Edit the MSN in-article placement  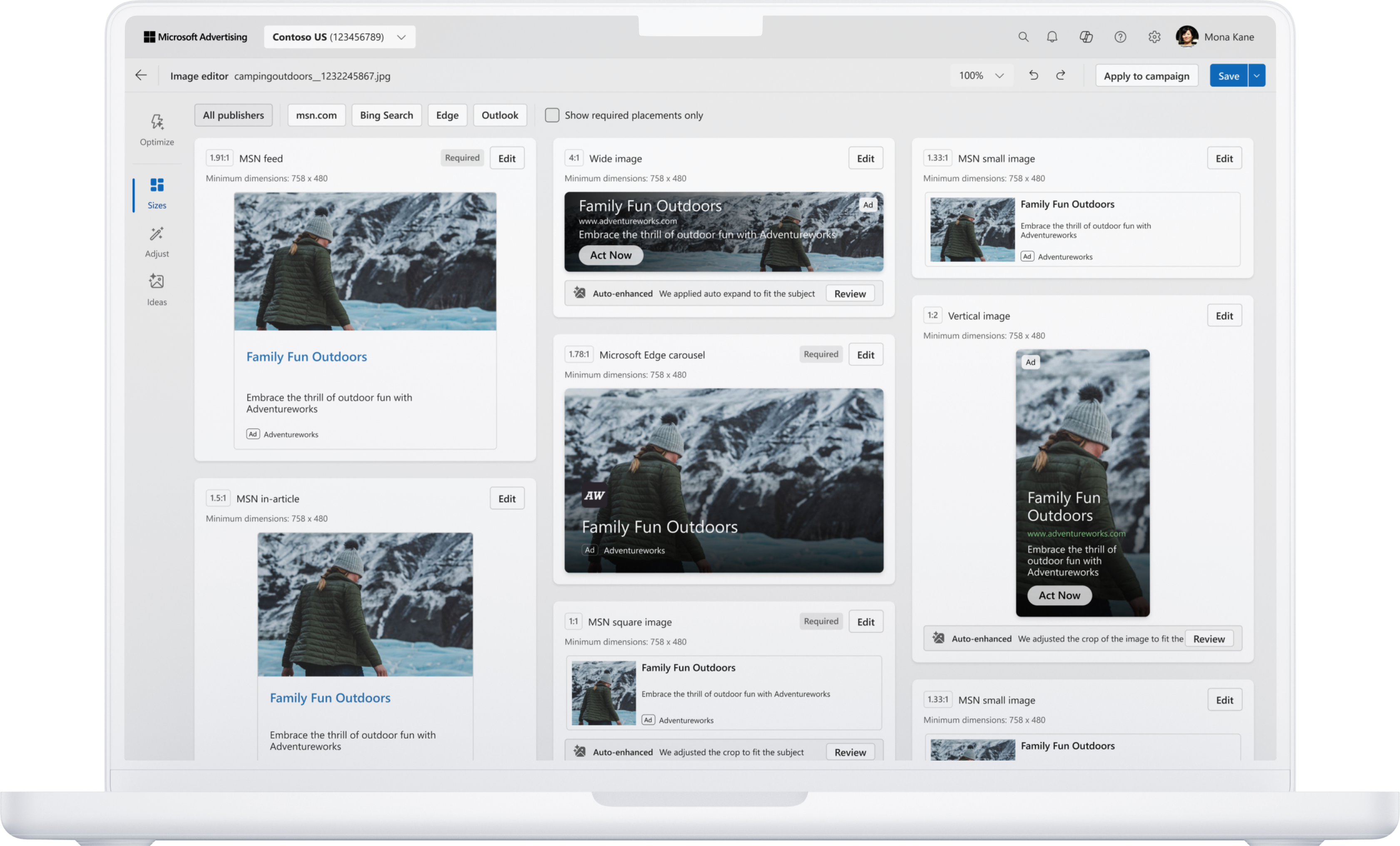click(507, 498)
